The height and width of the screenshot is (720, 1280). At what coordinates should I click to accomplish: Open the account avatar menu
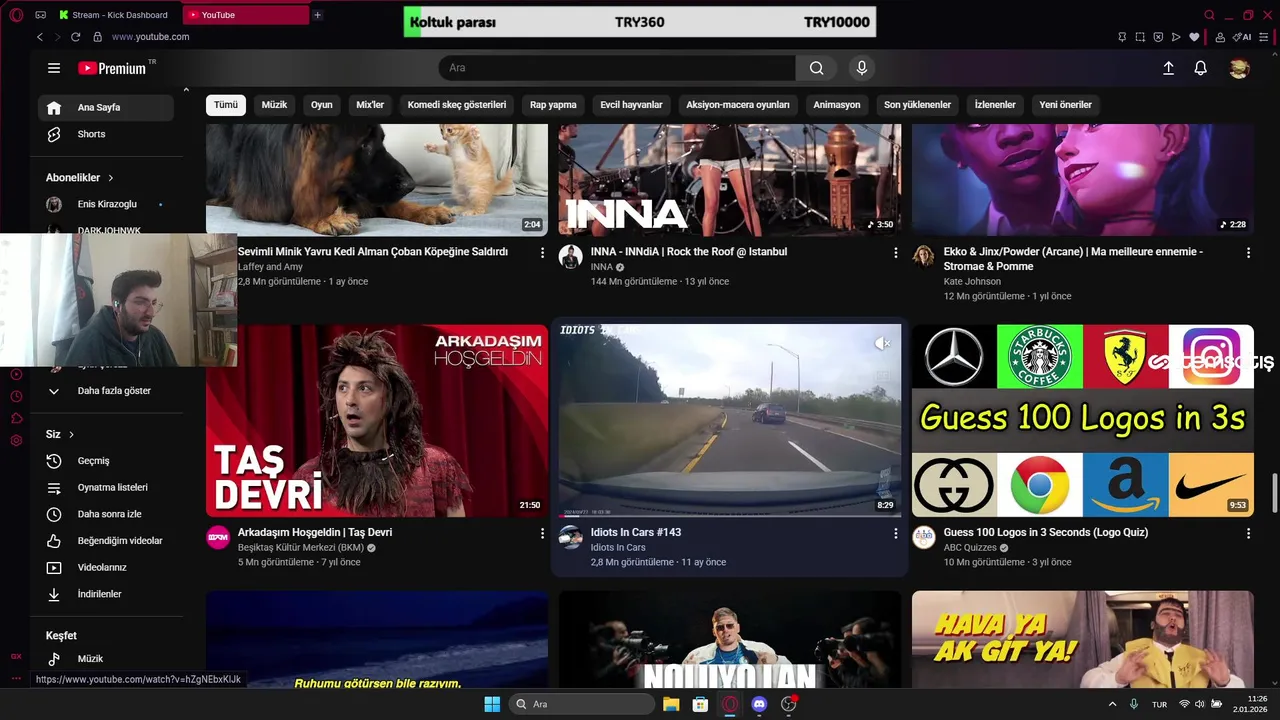coord(1239,68)
